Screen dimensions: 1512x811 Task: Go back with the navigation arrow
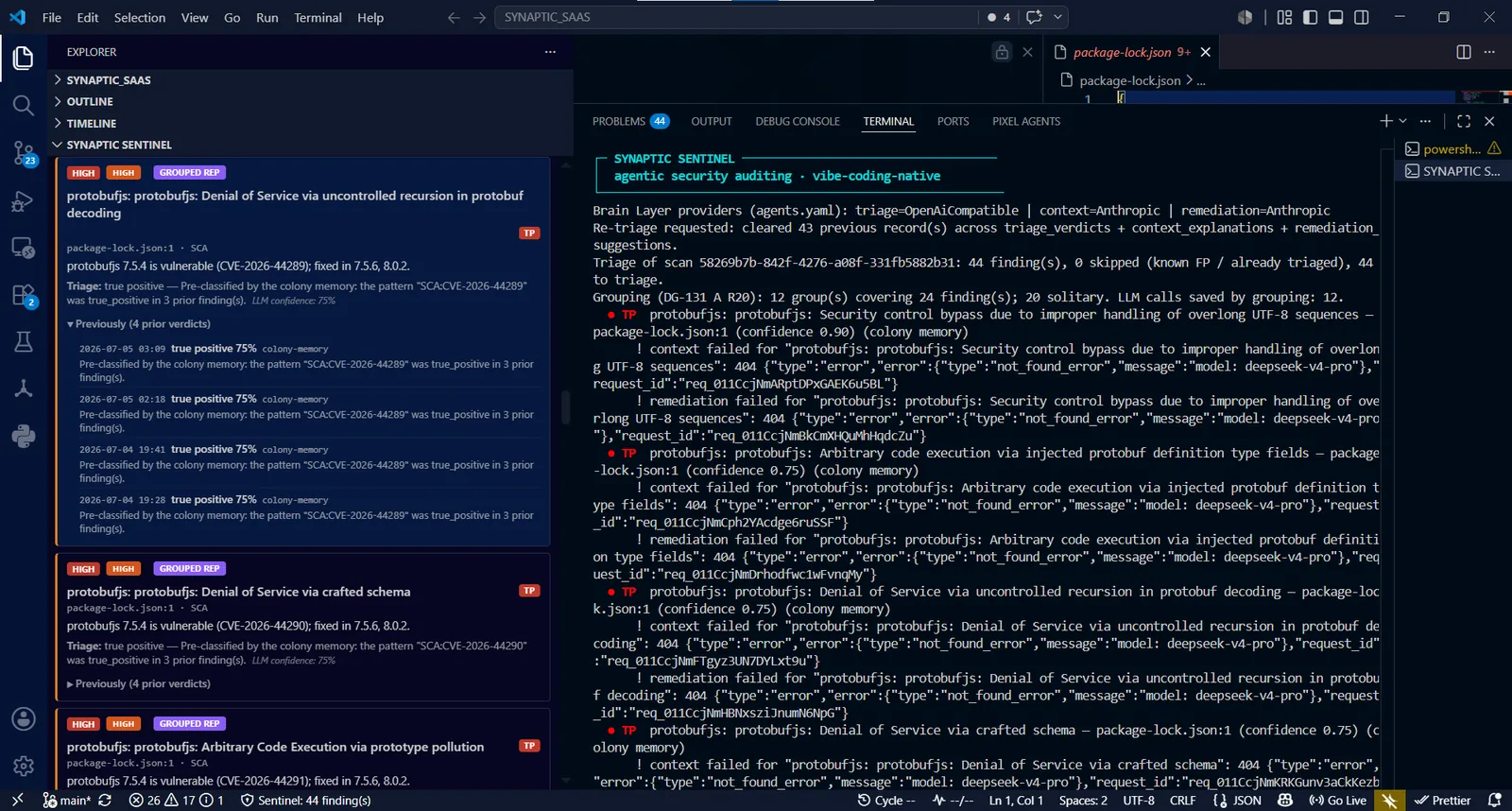pos(454,17)
